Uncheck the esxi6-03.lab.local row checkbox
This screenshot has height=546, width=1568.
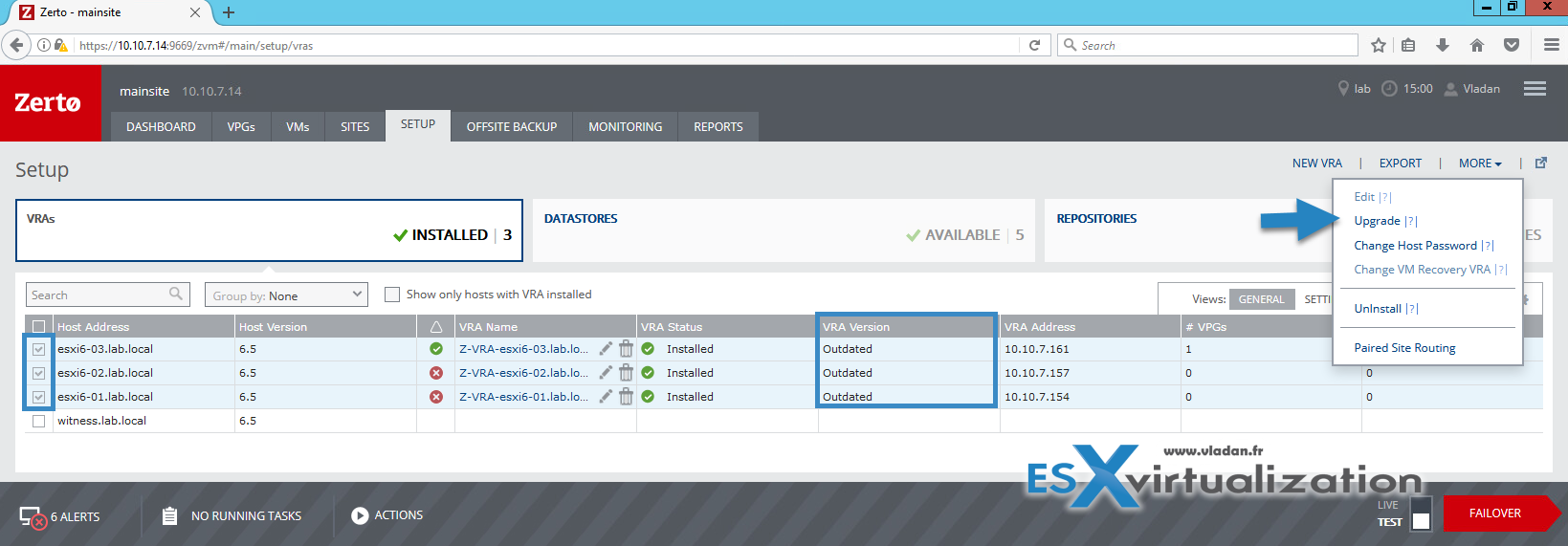click(39, 349)
